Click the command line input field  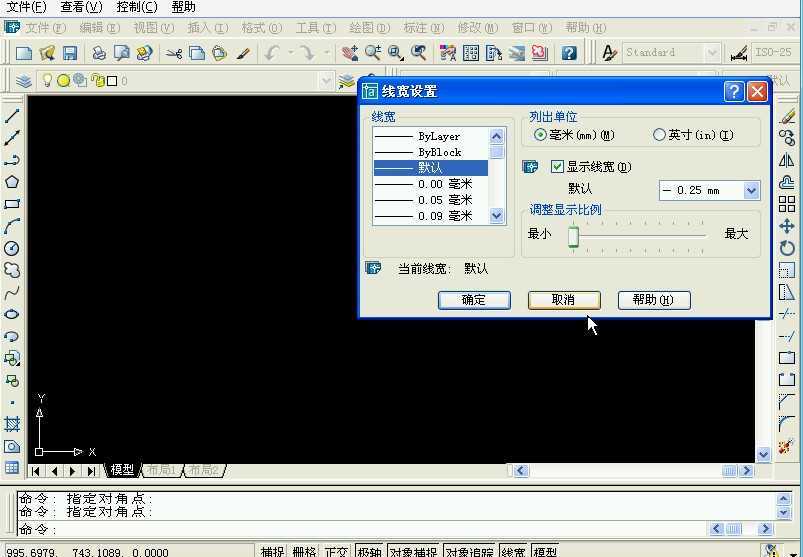click(x=361, y=529)
